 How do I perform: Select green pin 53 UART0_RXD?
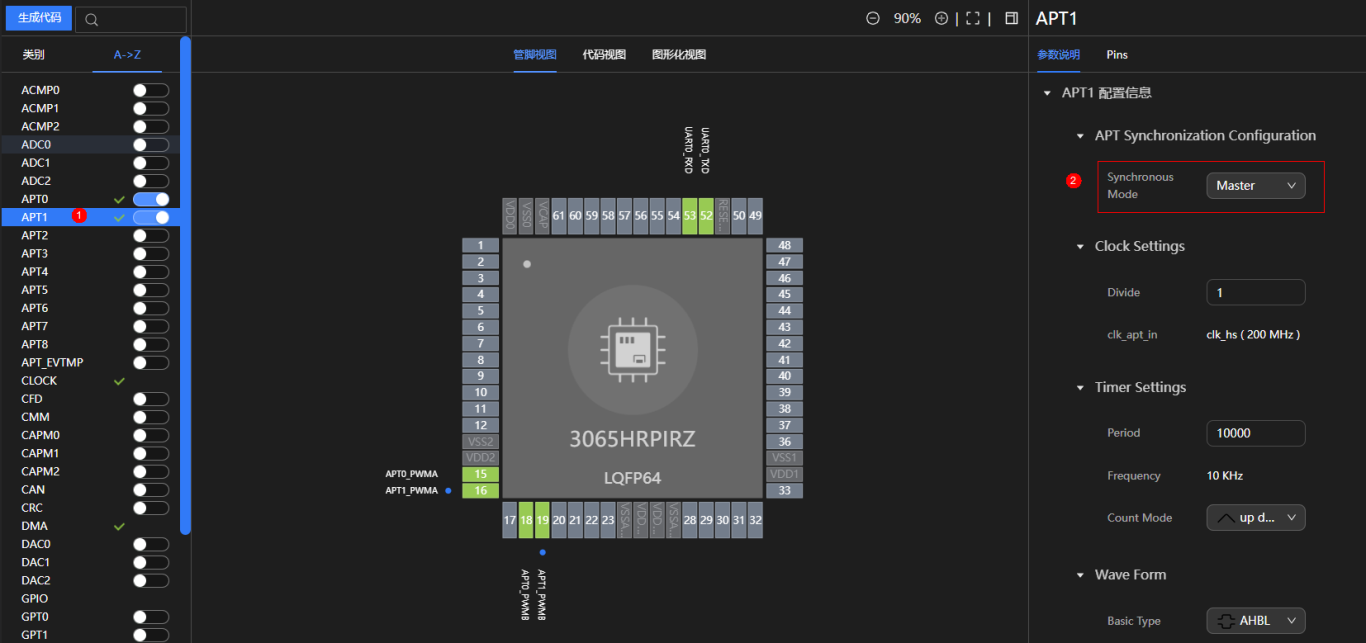690,216
